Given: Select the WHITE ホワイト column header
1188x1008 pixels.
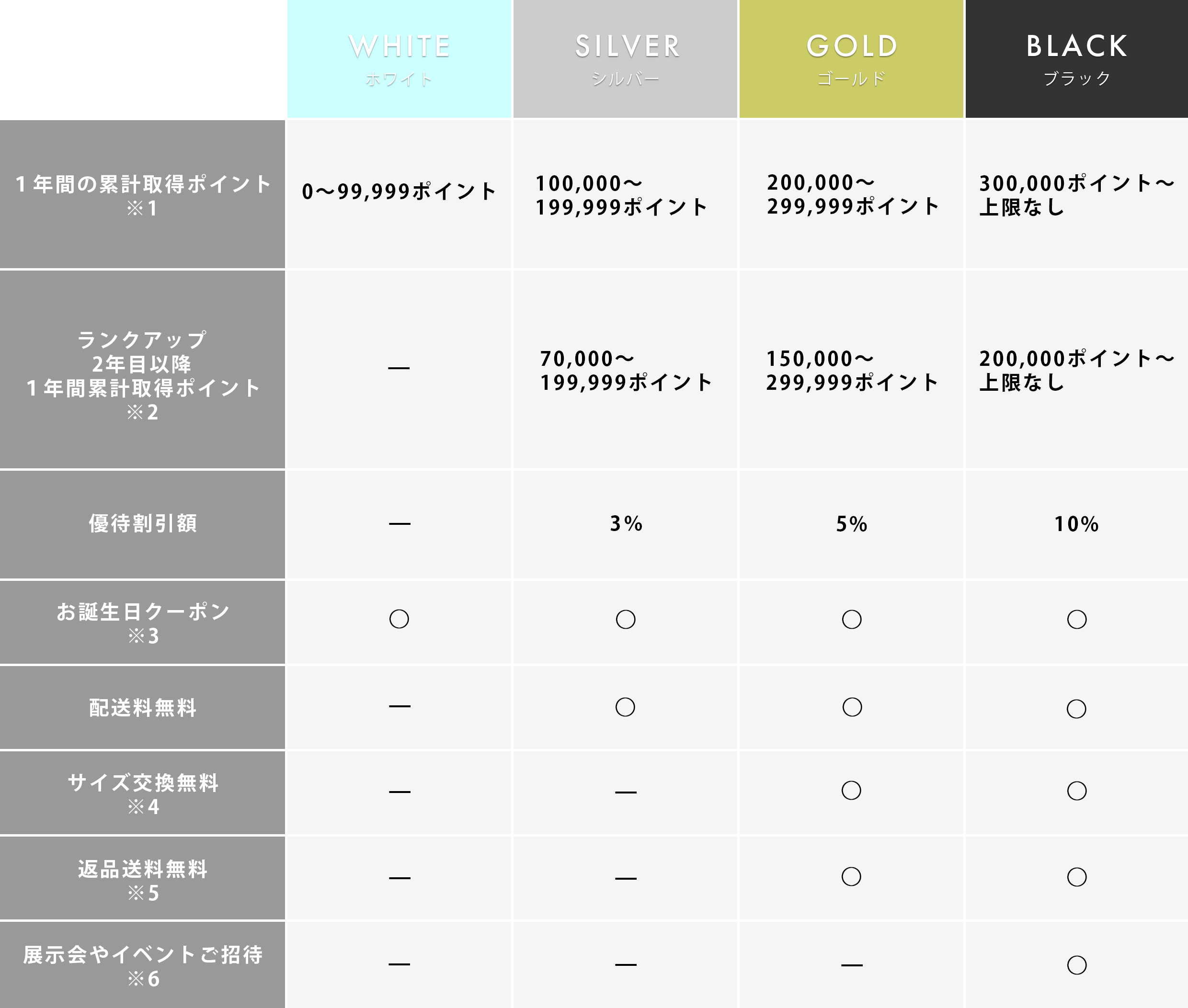Looking at the screenshot, I should point(399,59).
